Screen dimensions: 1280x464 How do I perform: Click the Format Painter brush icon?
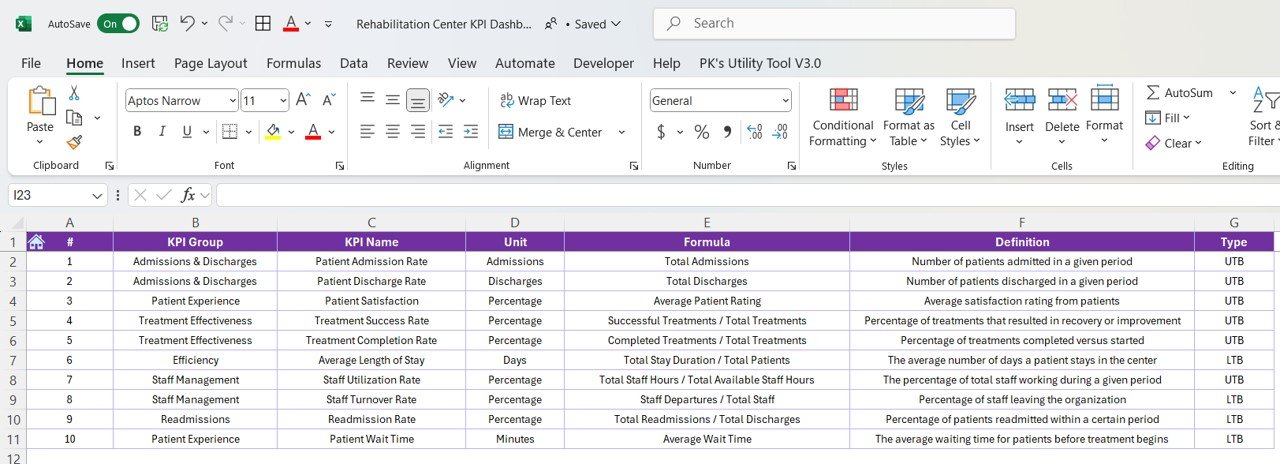(x=73, y=143)
